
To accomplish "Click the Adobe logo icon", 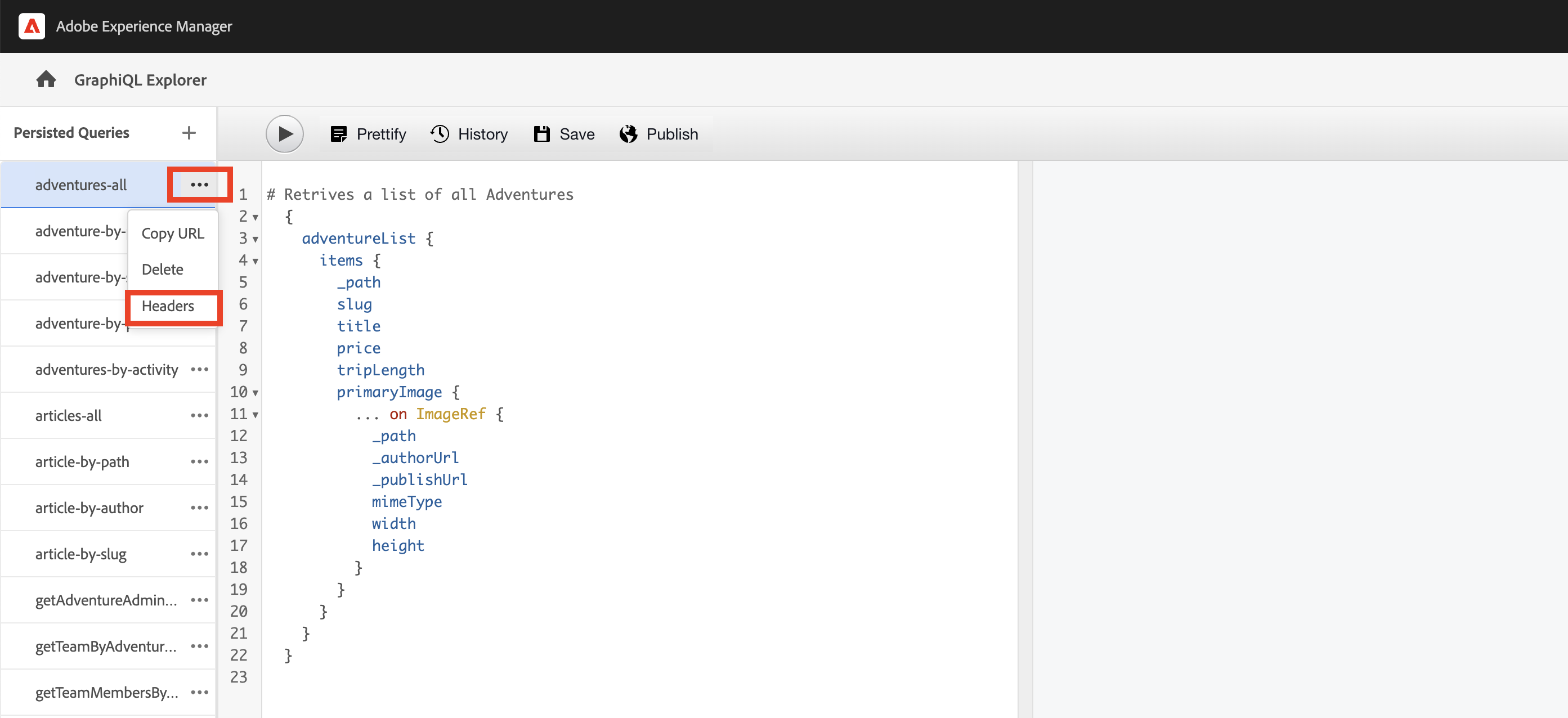I will click(32, 26).
